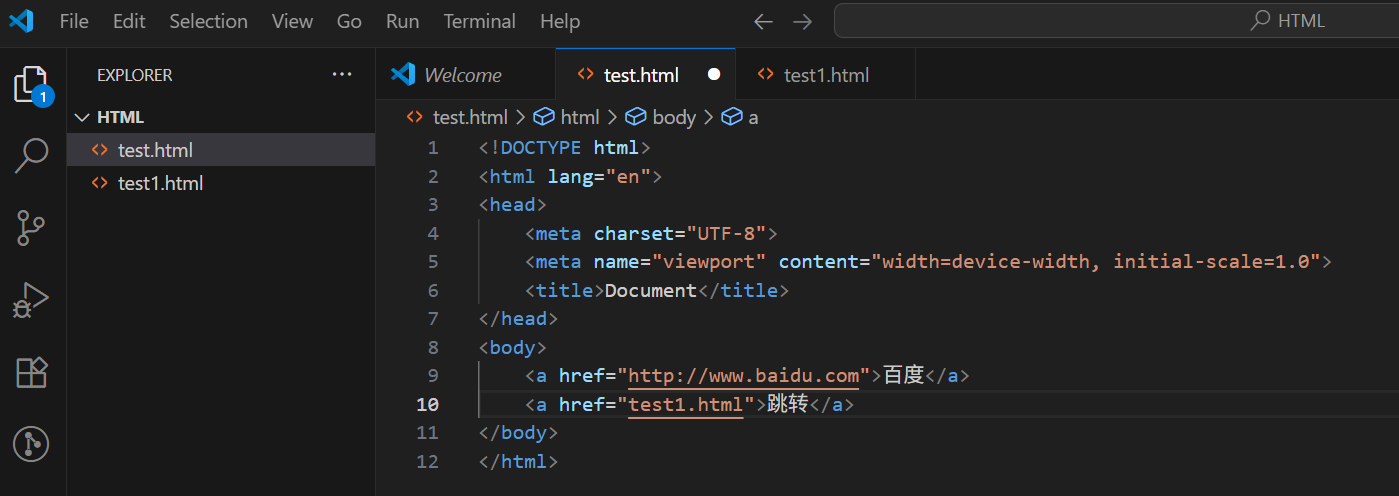Click the VS Code icon on Welcome tab
Screen dimensions: 1399x496
pos(403,75)
